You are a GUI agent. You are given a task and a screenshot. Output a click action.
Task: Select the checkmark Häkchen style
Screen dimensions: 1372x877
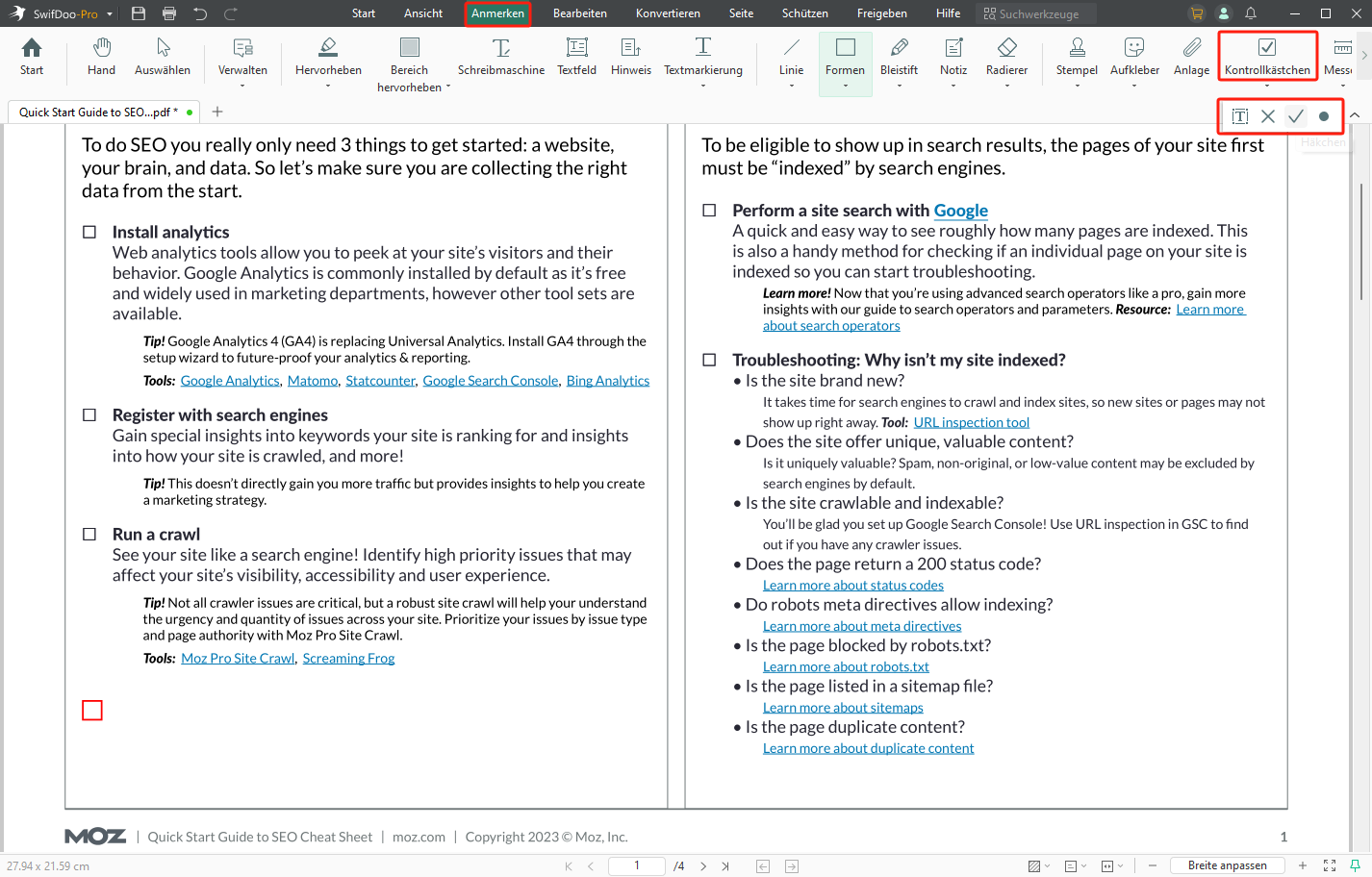pyautogui.click(x=1296, y=116)
